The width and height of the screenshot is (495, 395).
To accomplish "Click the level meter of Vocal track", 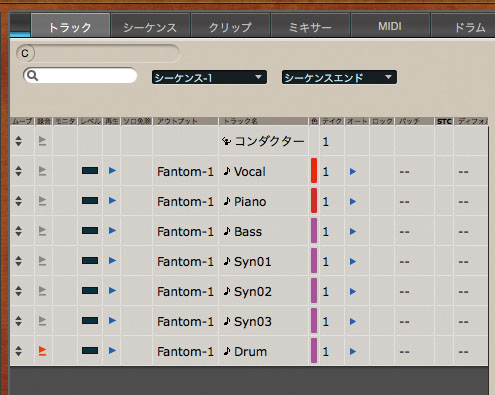I will 90,171.
